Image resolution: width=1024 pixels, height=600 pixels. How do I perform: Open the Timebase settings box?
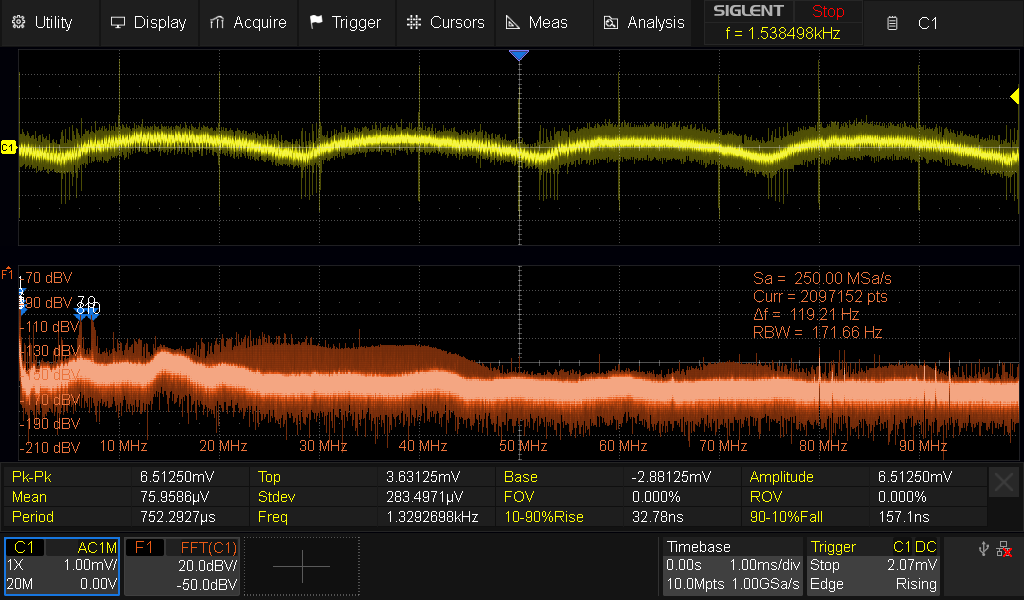click(732, 566)
